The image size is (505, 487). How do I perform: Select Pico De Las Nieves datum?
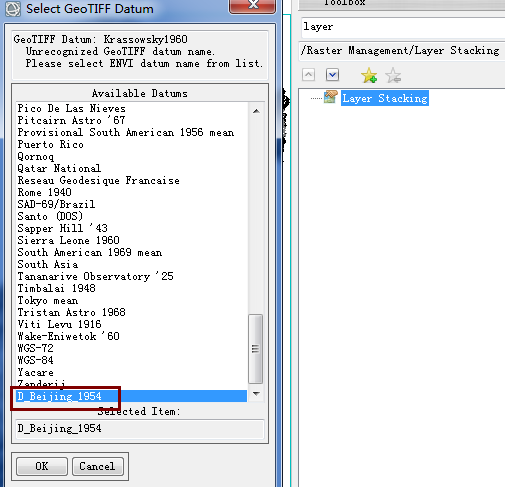(x=131, y=108)
